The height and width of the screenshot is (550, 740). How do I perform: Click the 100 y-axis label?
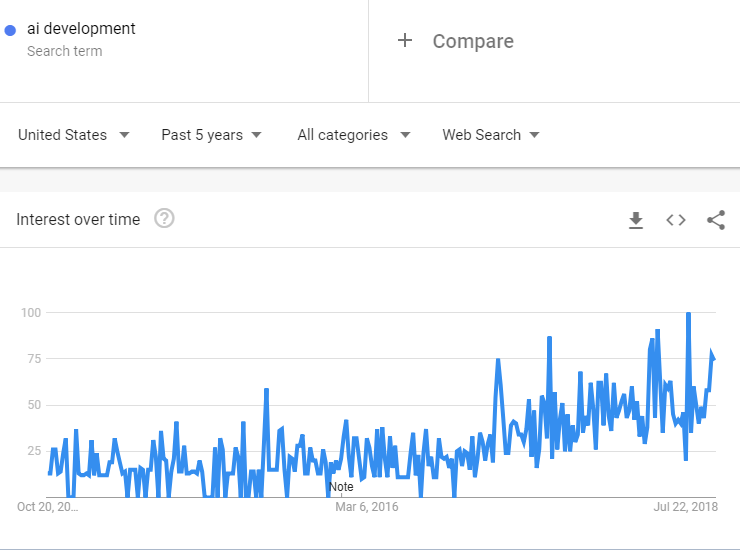(31, 313)
